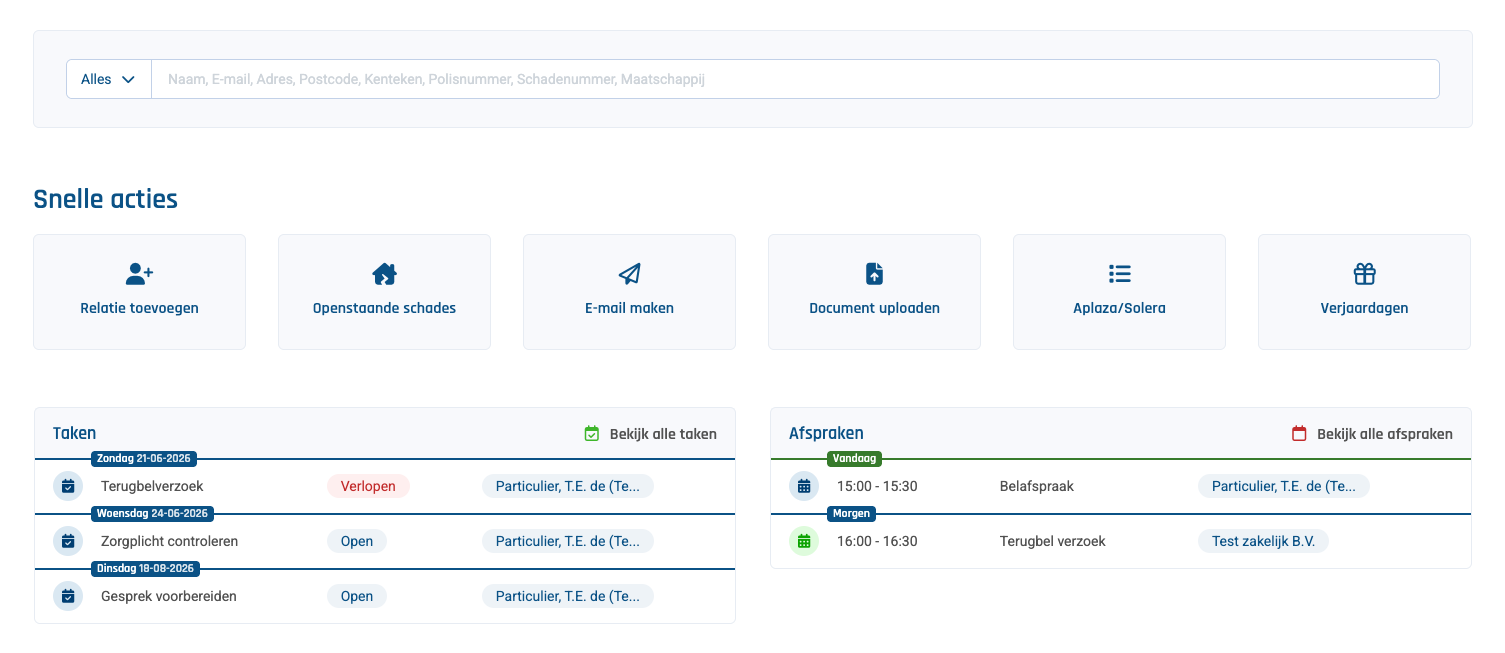
Task: Select the Belafspraak appointment text
Action: [x=1036, y=486]
